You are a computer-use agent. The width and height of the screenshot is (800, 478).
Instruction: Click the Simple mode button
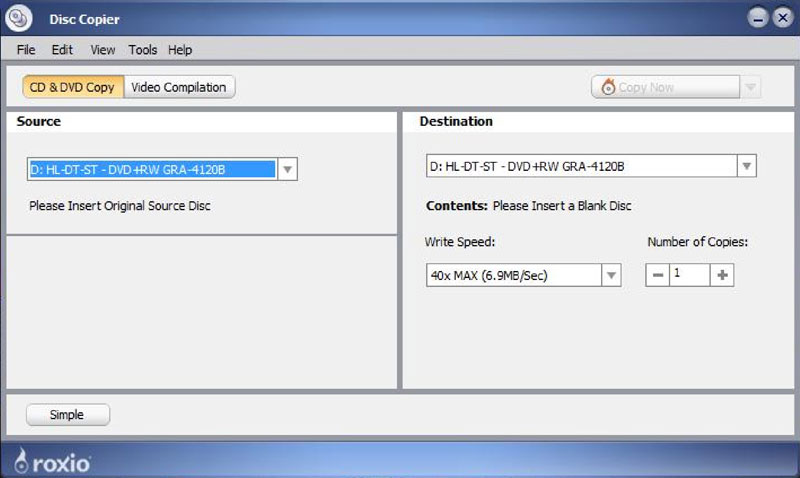(x=67, y=415)
